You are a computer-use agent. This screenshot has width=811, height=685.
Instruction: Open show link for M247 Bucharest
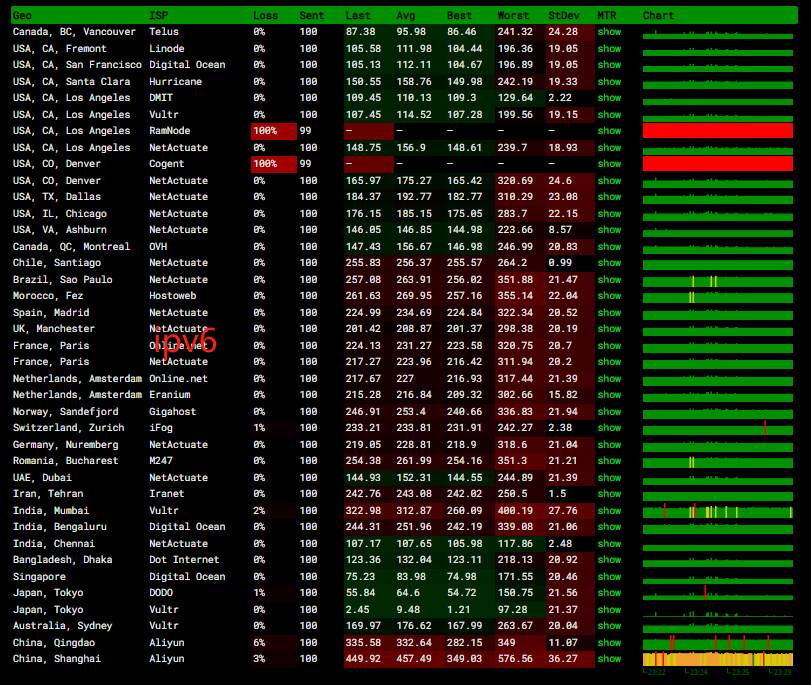[x=609, y=460]
